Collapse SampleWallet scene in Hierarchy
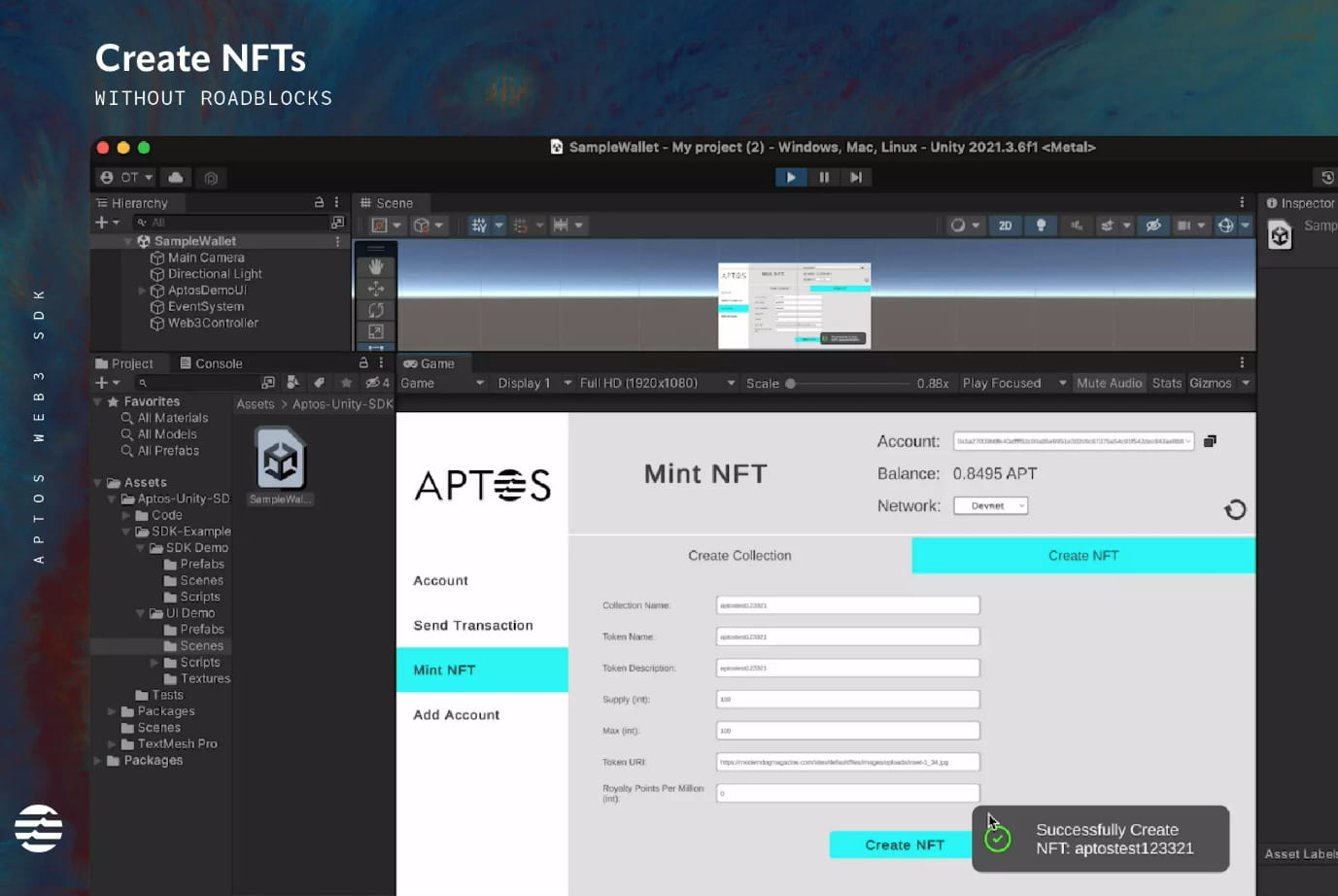Viewport: 1338px width, 896px height. pyautogui.click(x=128, y=241)
